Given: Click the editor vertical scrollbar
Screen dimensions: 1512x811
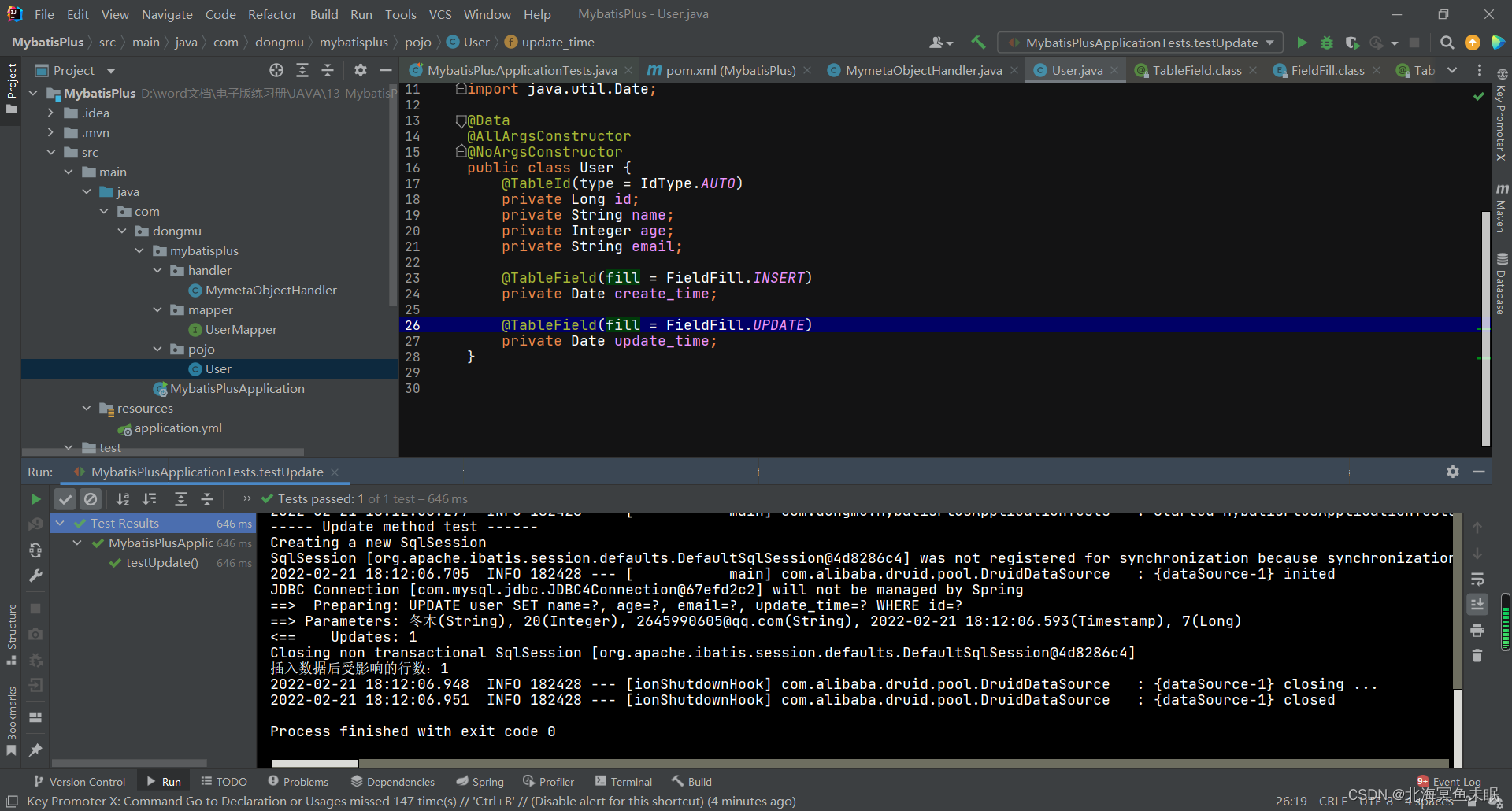Looking at the screenshot, I should (x=1485, y=327).
